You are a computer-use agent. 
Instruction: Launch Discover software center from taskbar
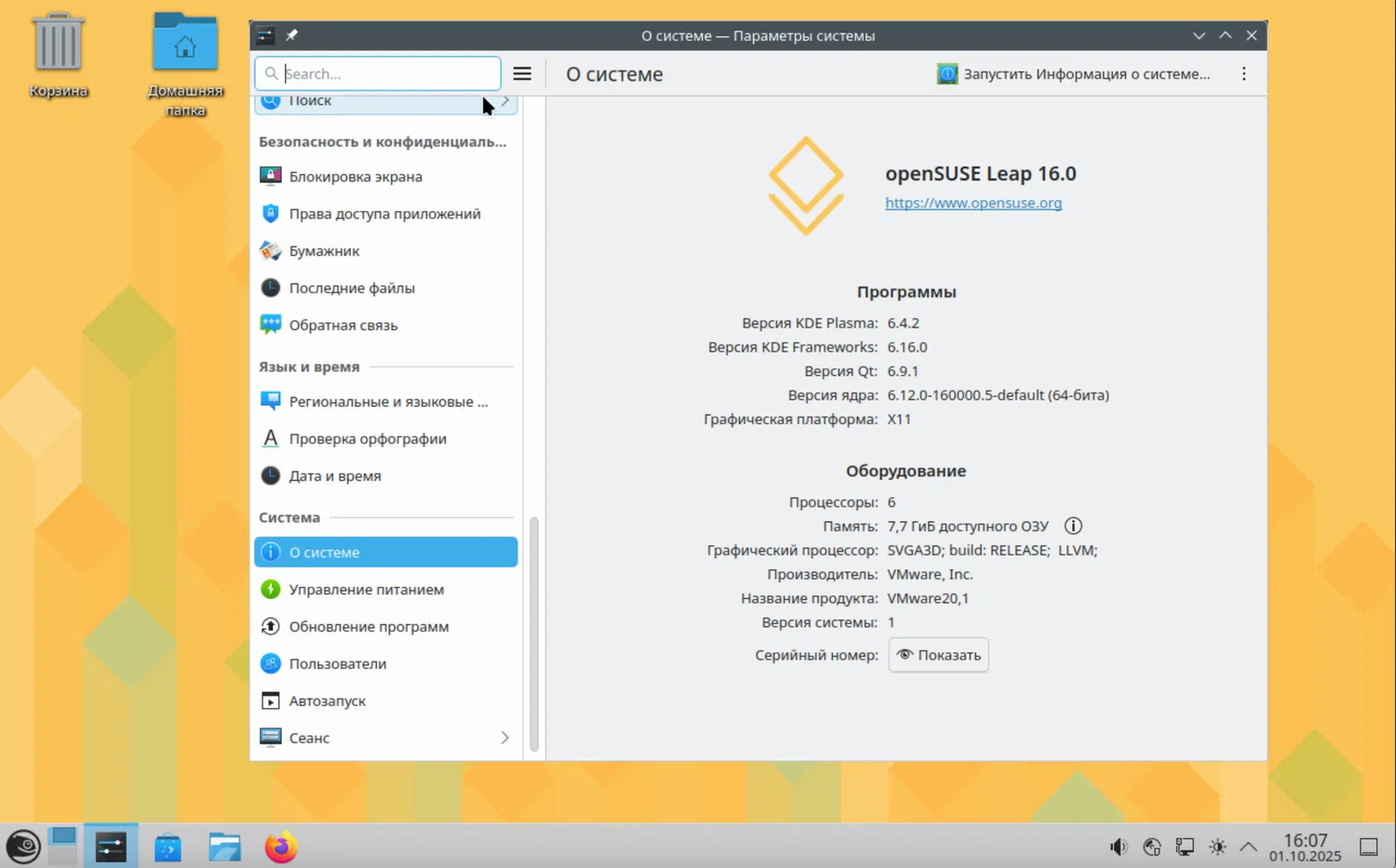click(x=168, y=848)
